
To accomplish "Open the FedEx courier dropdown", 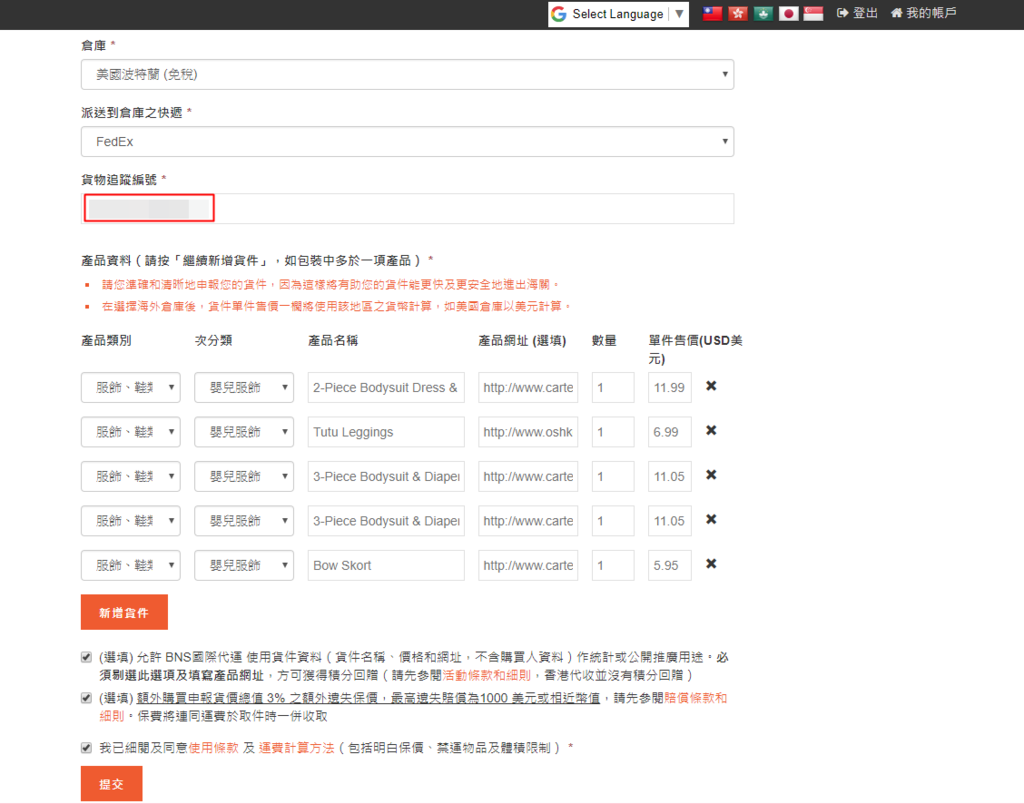I will [407, 142].
